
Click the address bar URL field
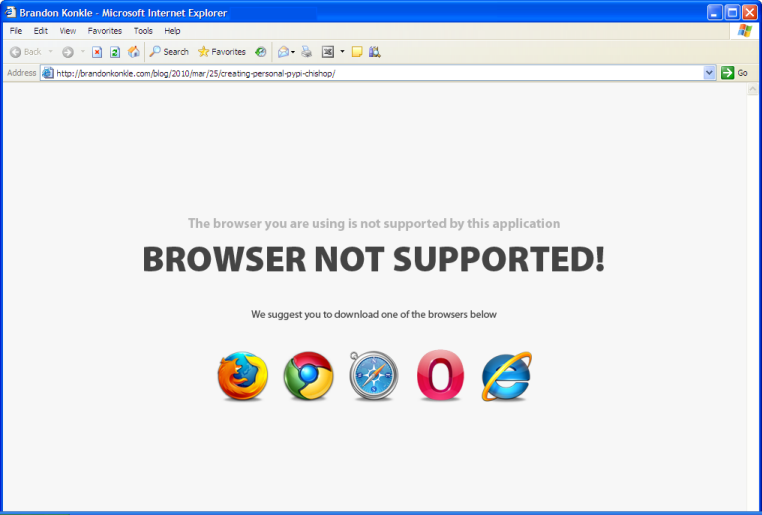tap(372, 73)
